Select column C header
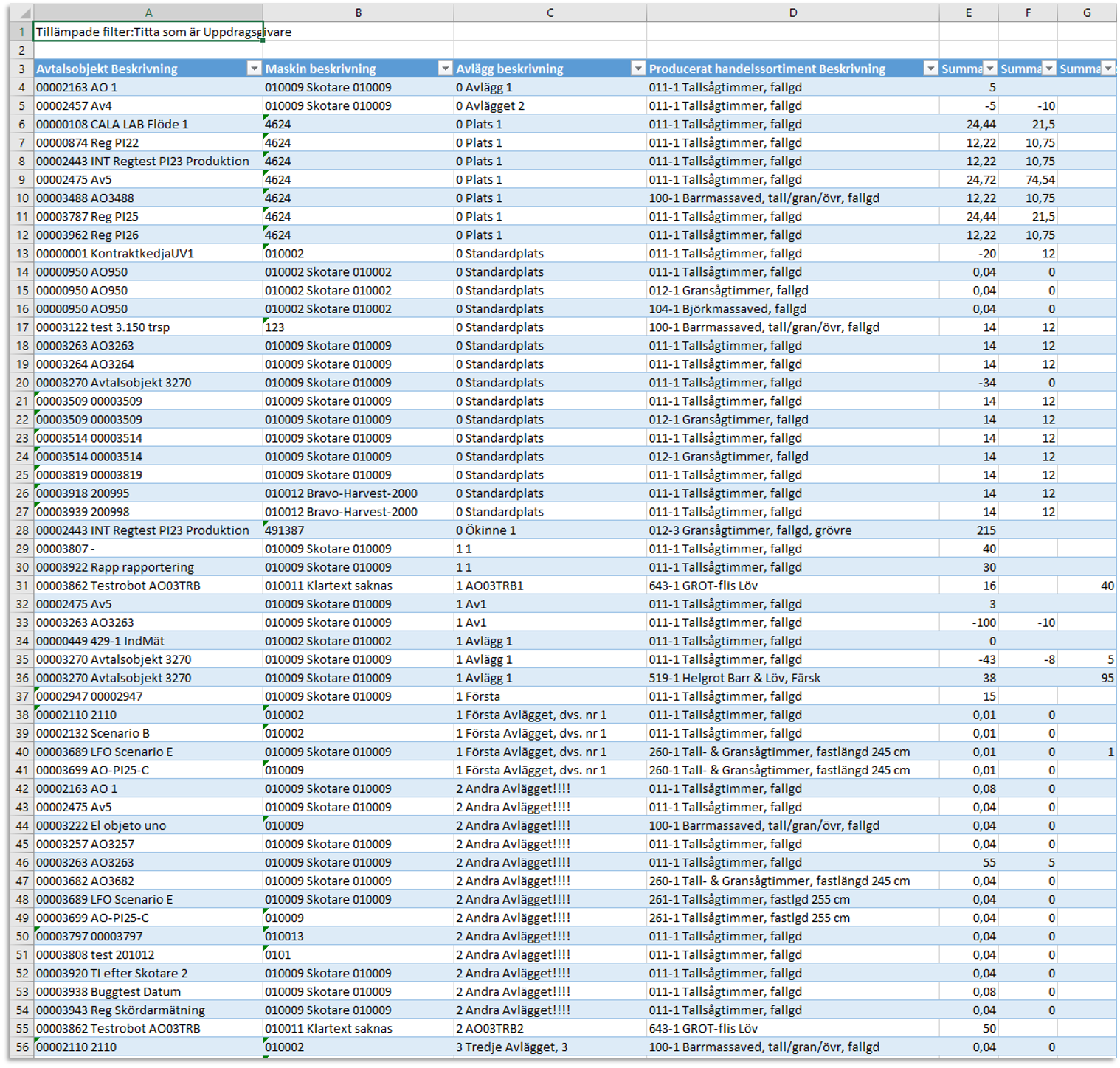The image size is (1120, 1068). coord(550,13)
